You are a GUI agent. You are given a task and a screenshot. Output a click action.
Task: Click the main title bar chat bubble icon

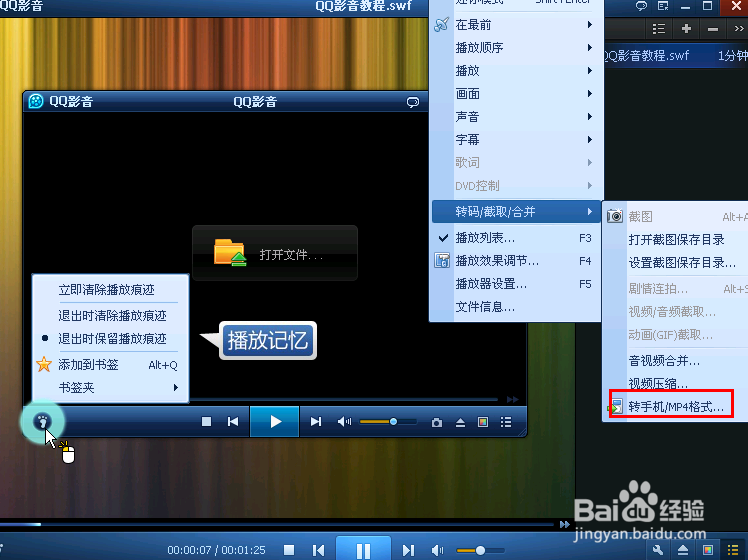pos(642,6)
